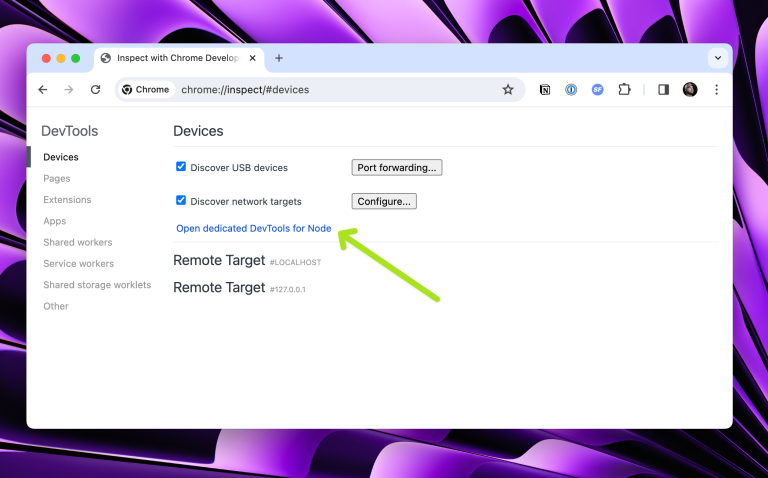768x478 pixels.
Task: Open dedicated DevTools for Node link
Action: point(254,228)
